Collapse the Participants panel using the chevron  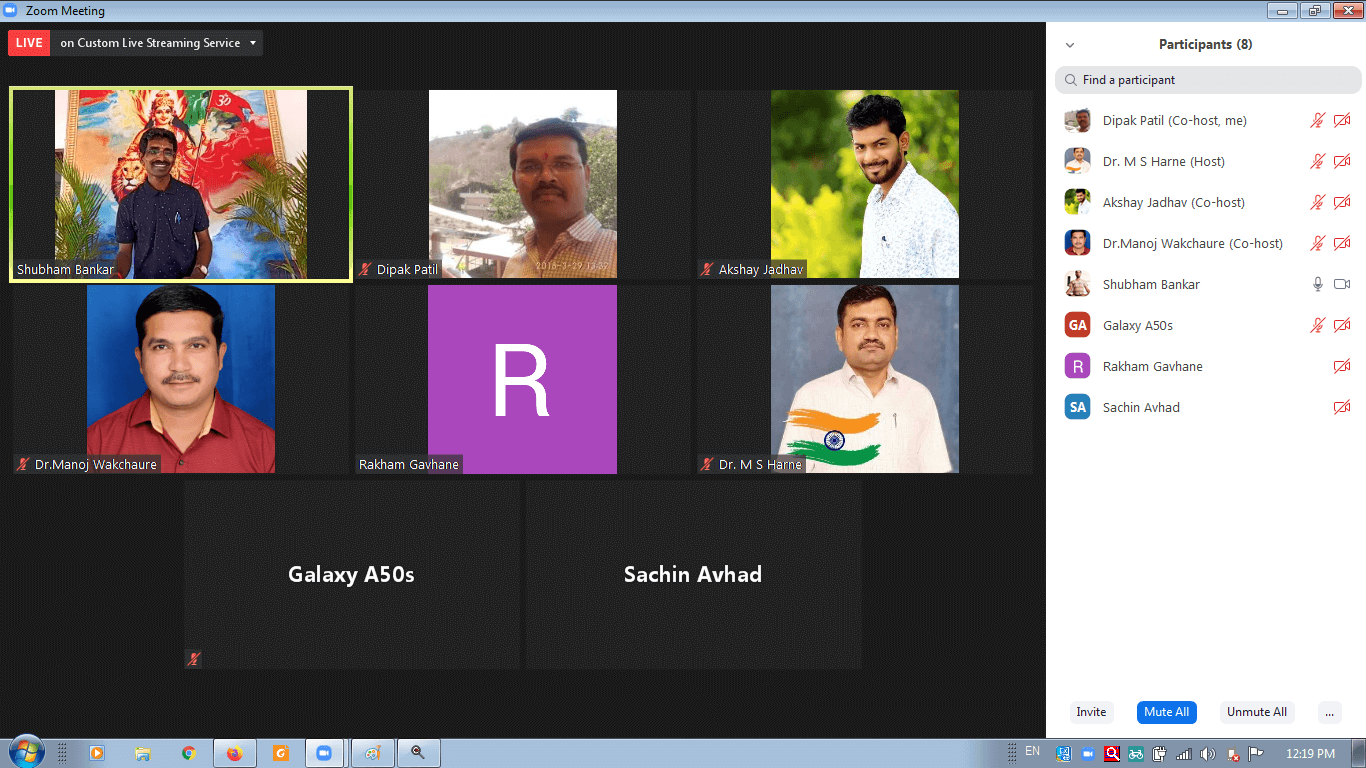[x=1070, y=45]
